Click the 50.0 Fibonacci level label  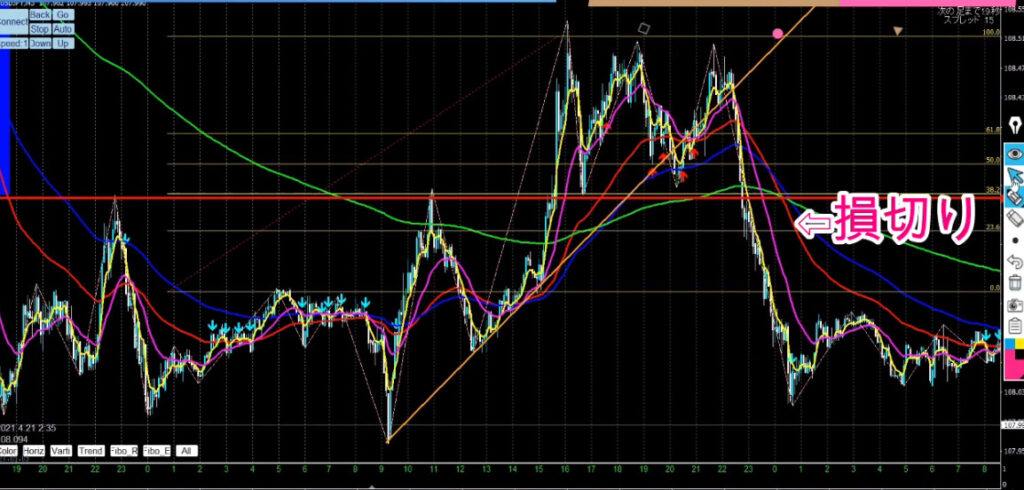pos(993,159)
